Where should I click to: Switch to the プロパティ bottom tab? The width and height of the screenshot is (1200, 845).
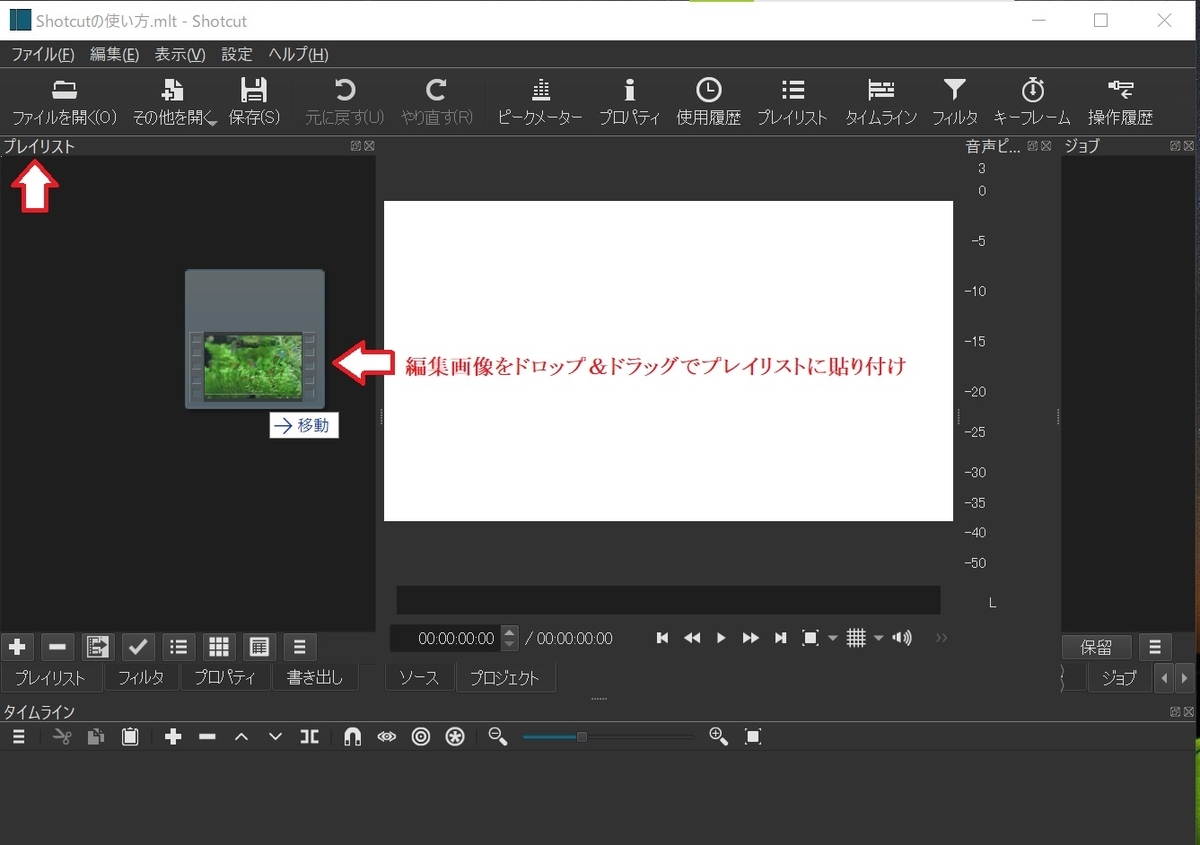225,677
